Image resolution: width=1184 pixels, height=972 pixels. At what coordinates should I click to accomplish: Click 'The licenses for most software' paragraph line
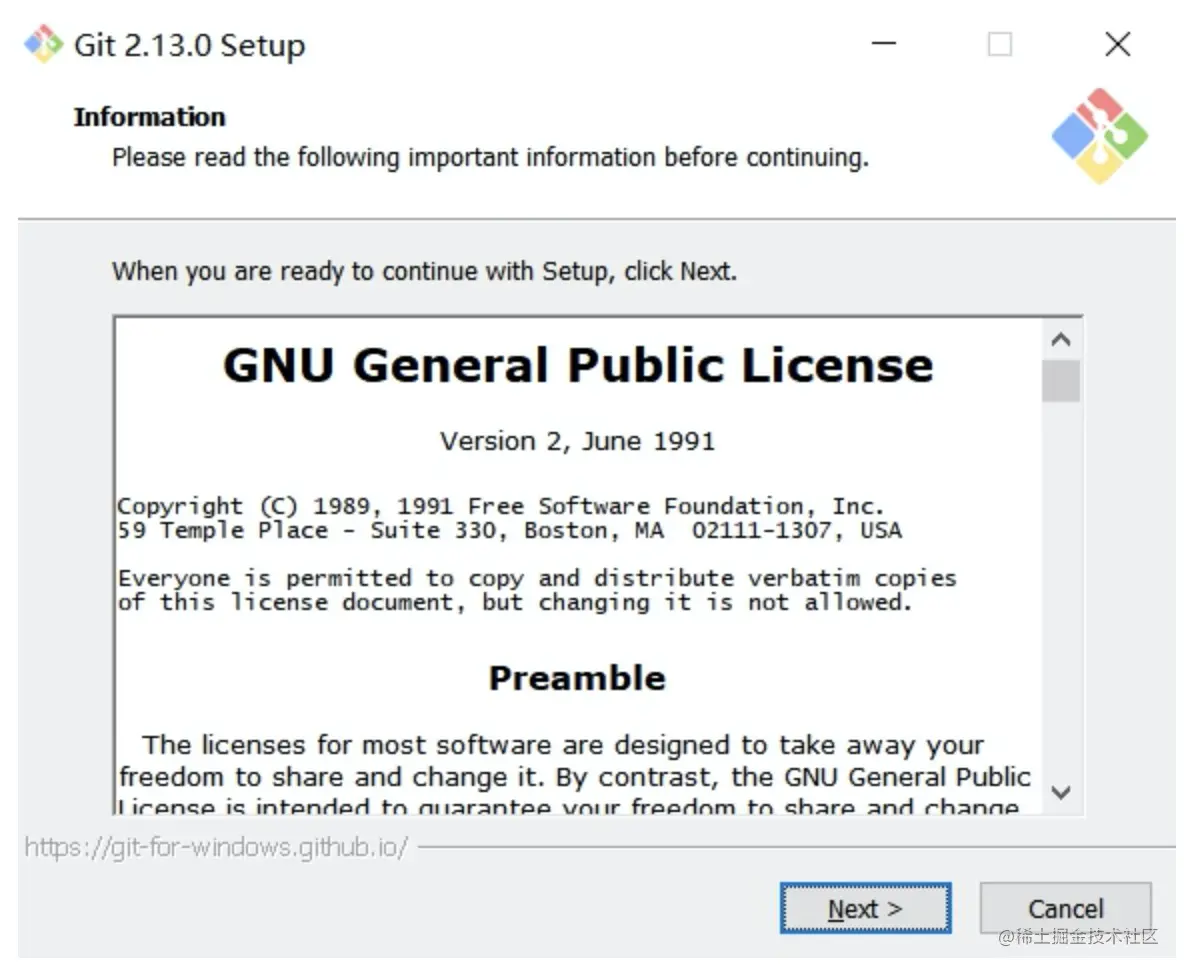pyautogui.click(x=563, y=745)
